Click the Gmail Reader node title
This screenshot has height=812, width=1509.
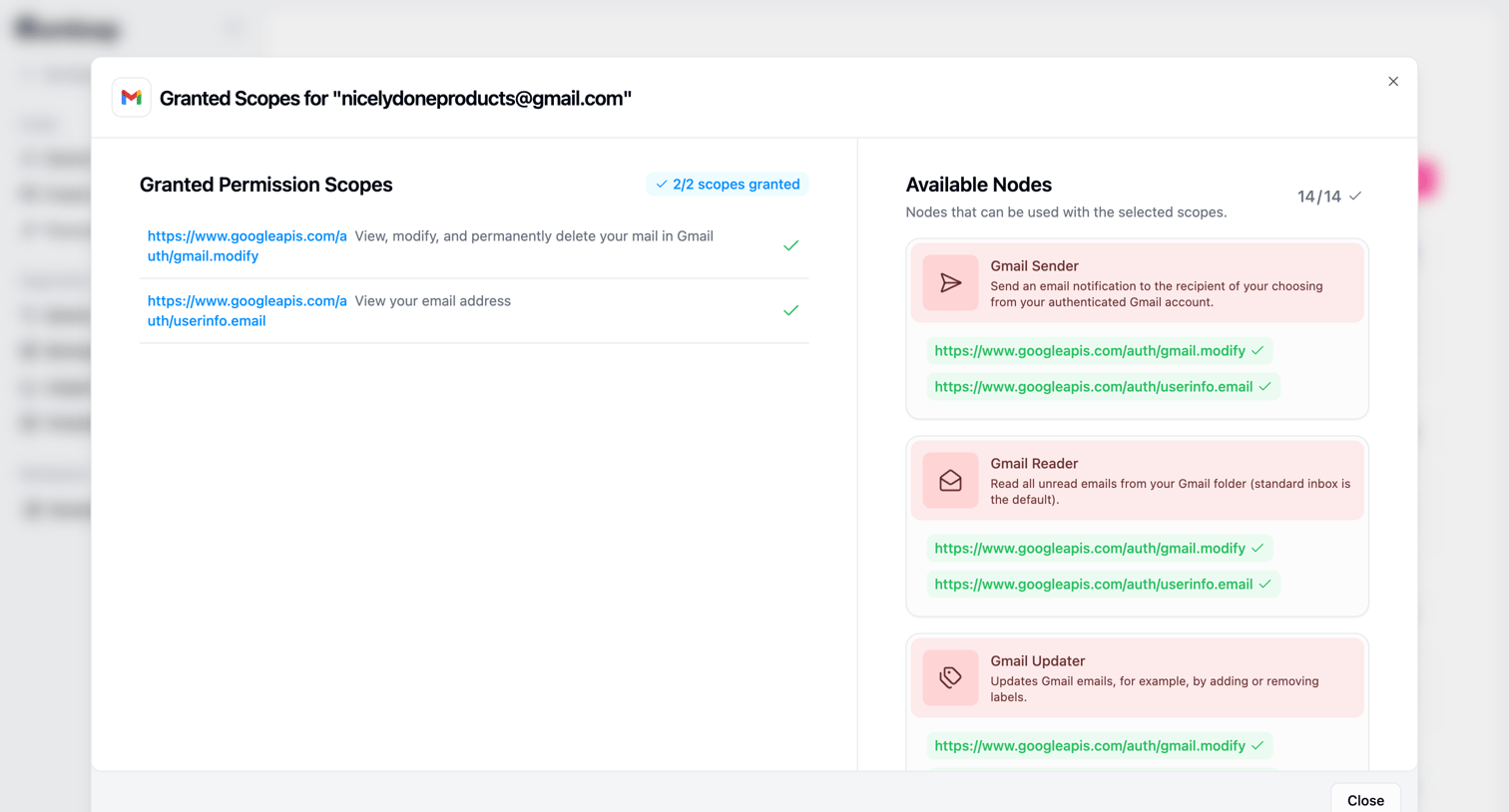coord(1034,464)
